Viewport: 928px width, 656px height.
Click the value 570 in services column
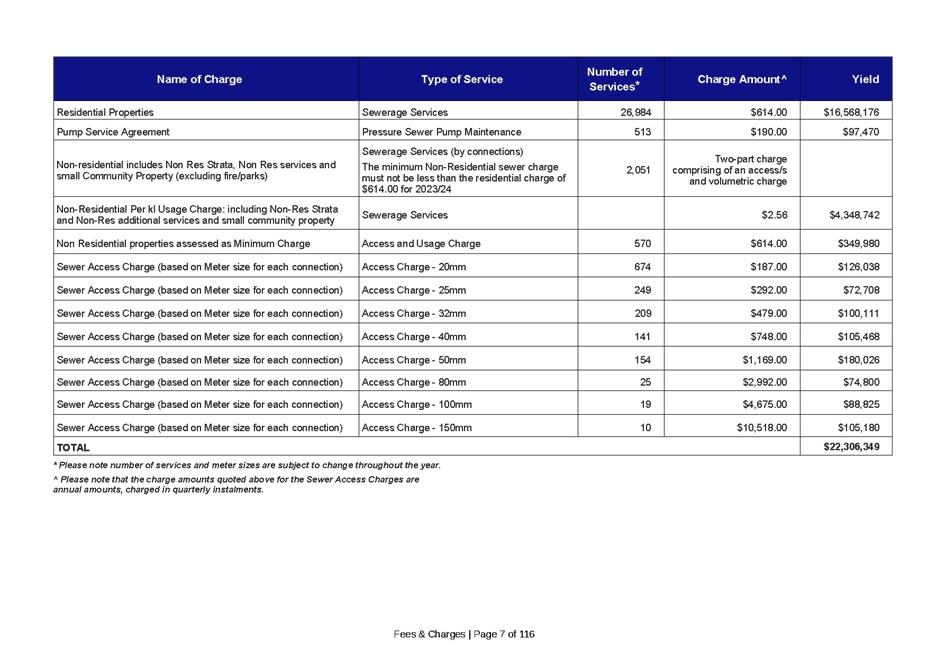click(643, 243)
